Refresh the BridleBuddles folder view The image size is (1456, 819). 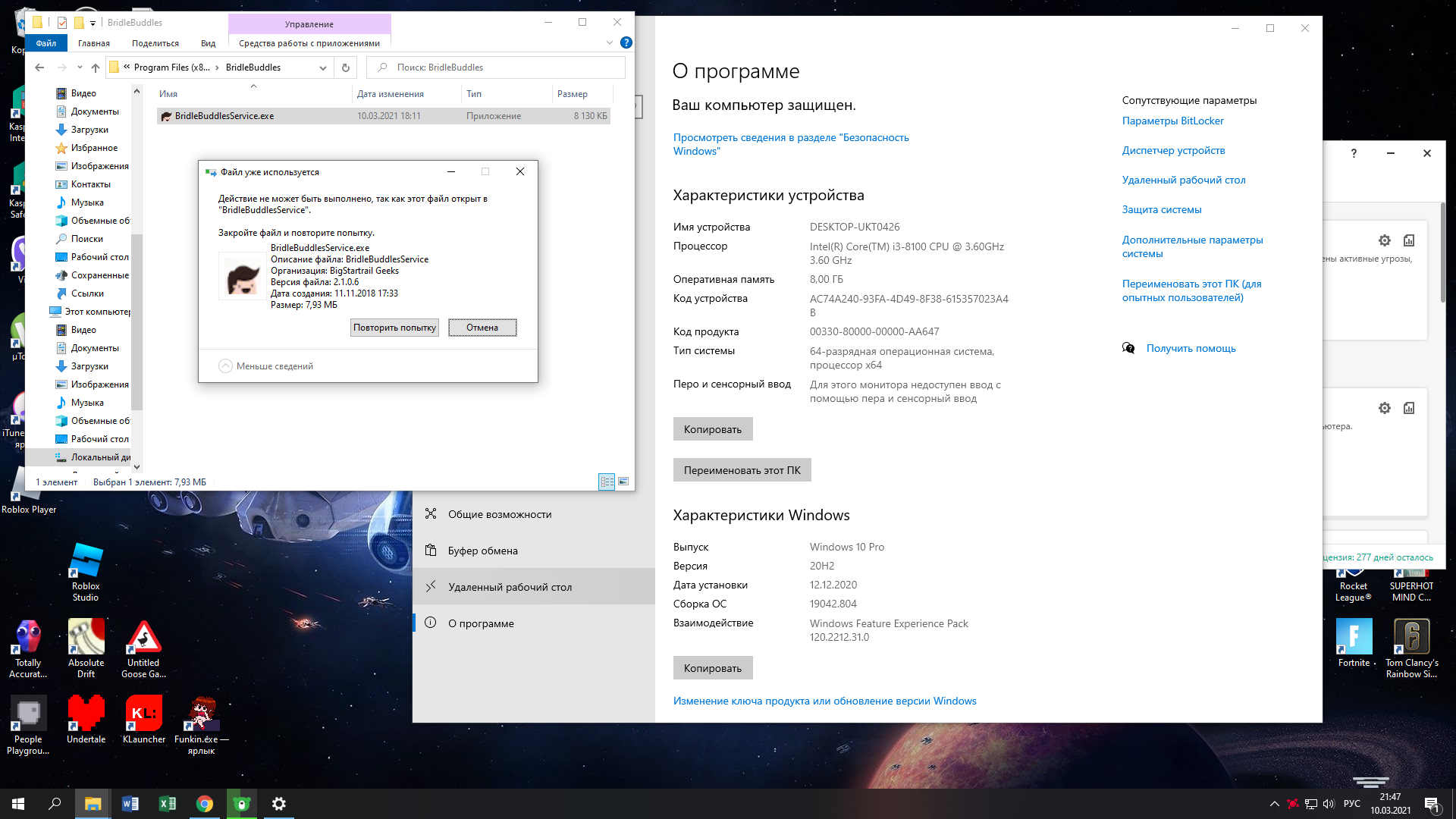(x=346, y=67)
